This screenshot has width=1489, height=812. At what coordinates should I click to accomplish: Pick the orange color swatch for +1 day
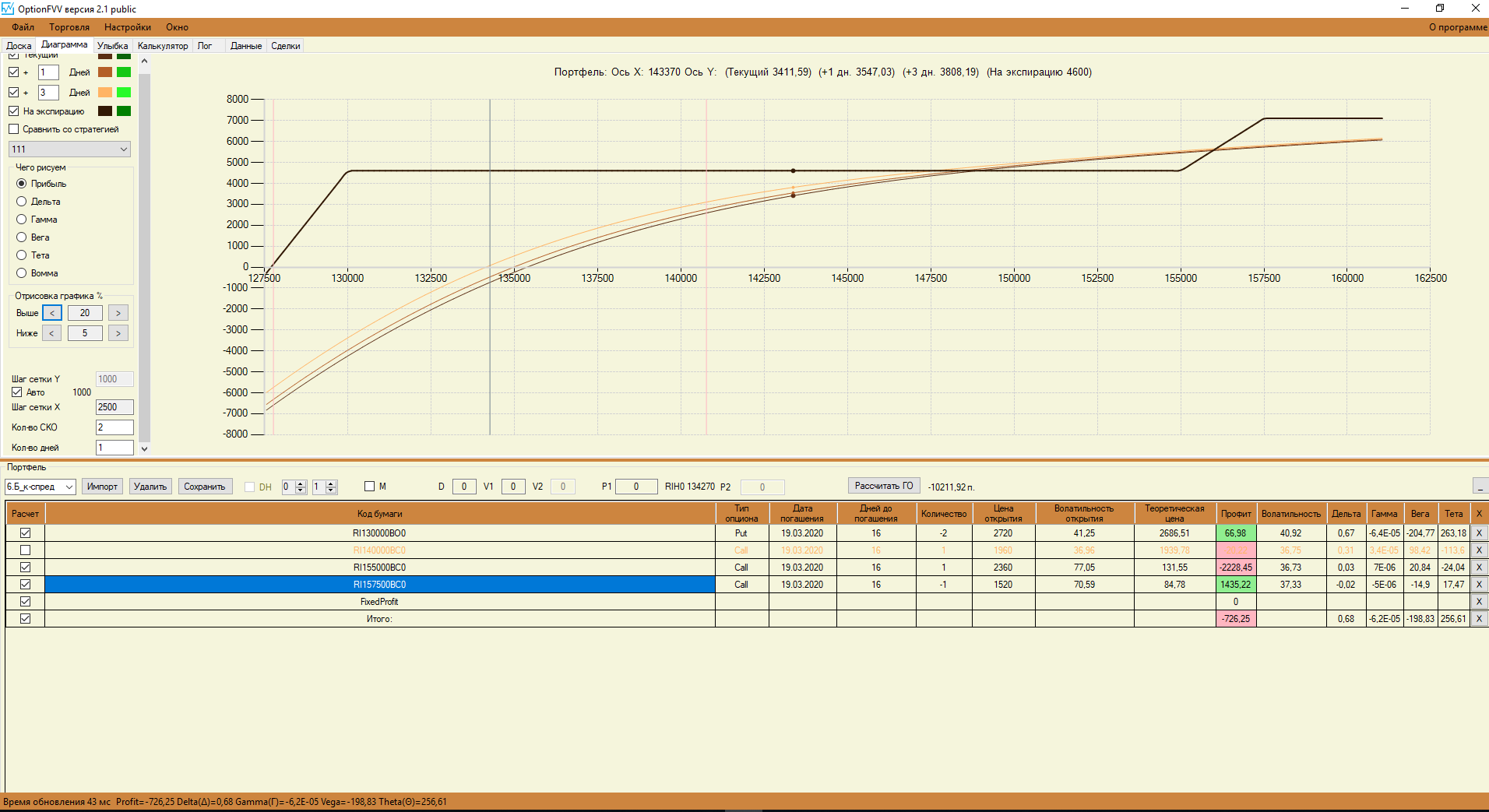pos(105,72)
